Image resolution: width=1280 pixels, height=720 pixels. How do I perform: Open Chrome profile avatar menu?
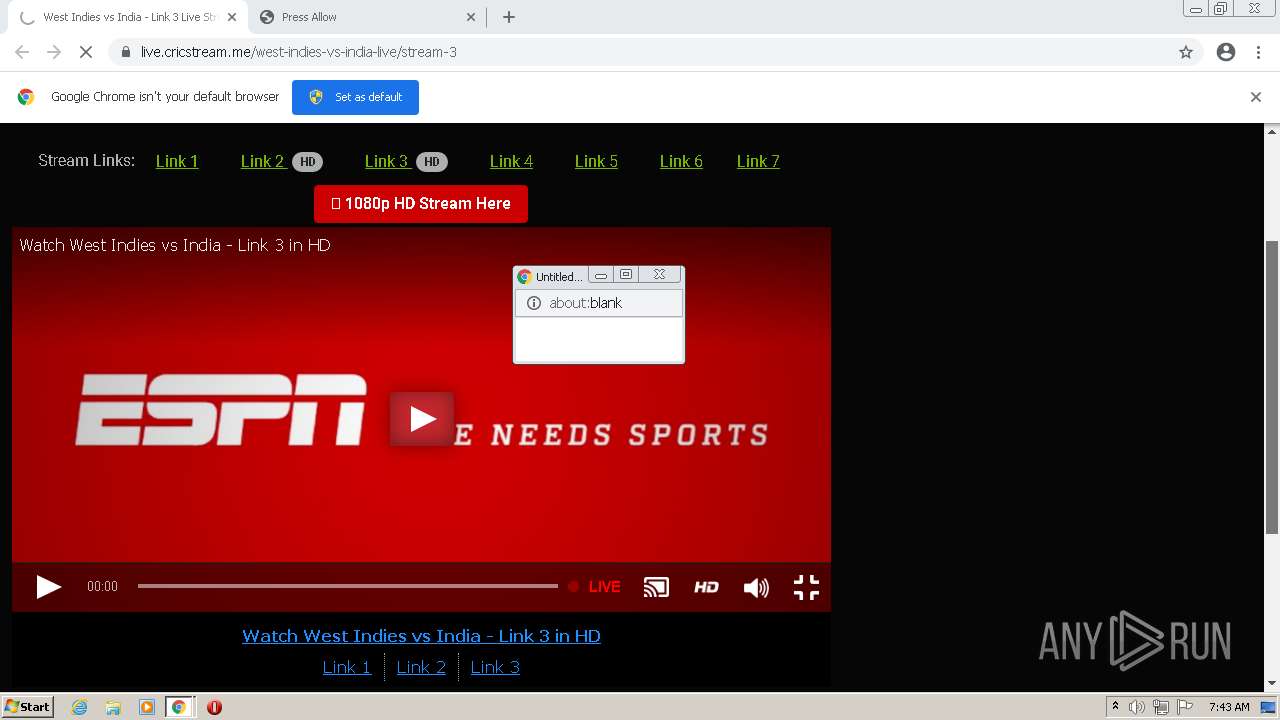tap(1226, 52)
